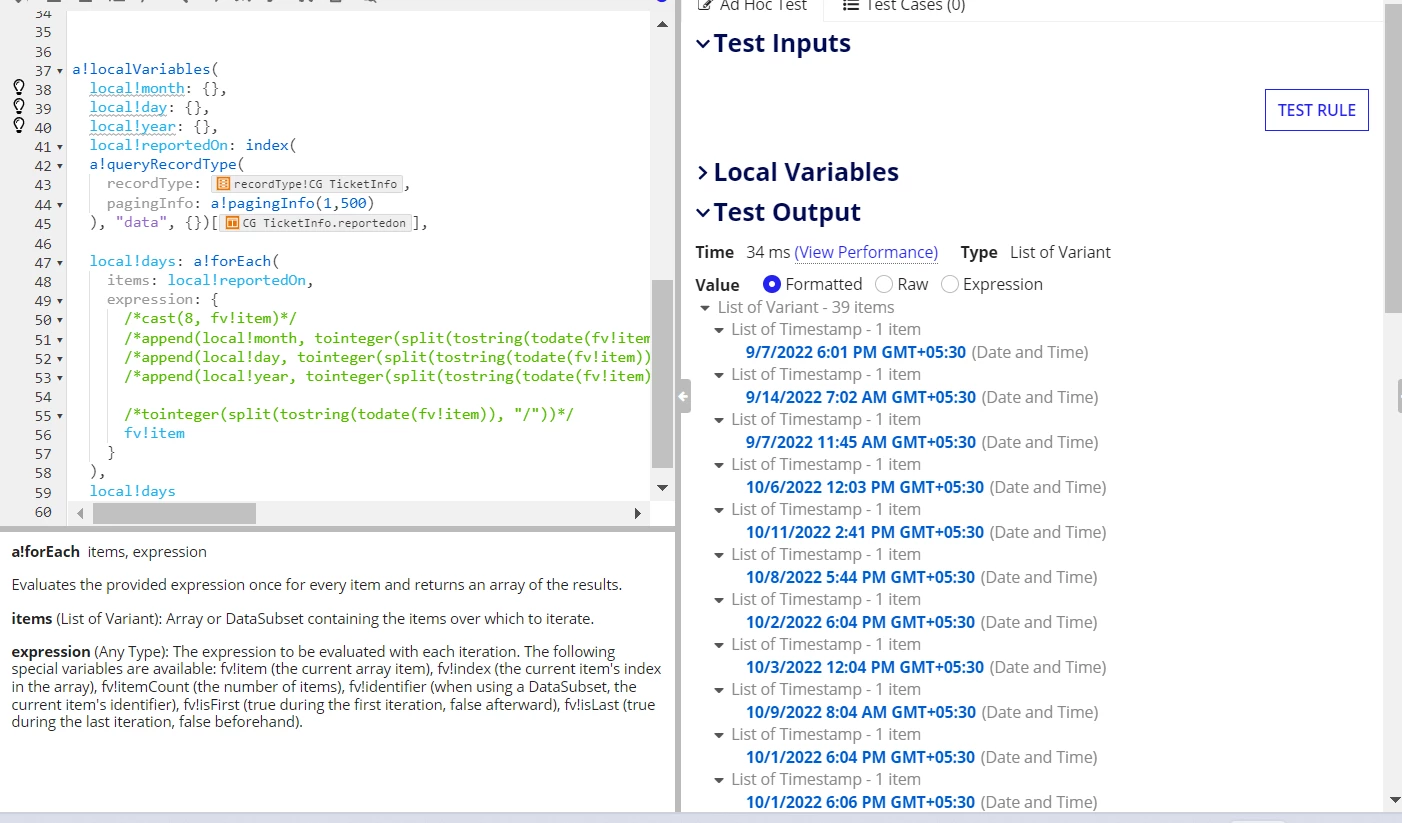Click the test pane scroll-down arrow
Viewport: 1402px width, 823px height.
coord(1395,800)
